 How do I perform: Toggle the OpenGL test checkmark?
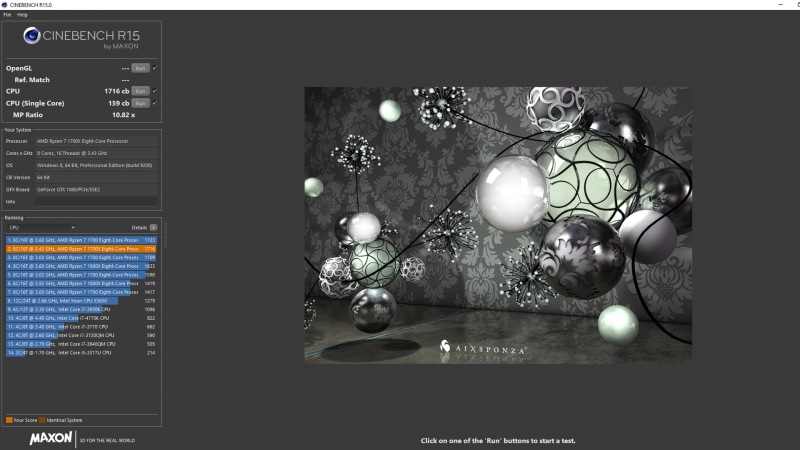[x=155, y=68]
